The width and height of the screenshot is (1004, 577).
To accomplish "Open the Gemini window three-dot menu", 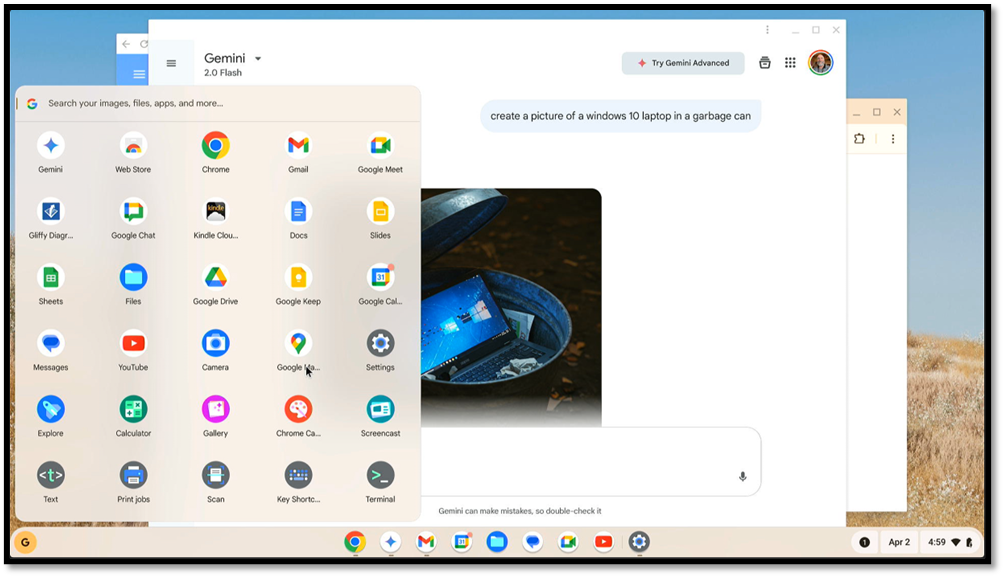I will 768,30.
